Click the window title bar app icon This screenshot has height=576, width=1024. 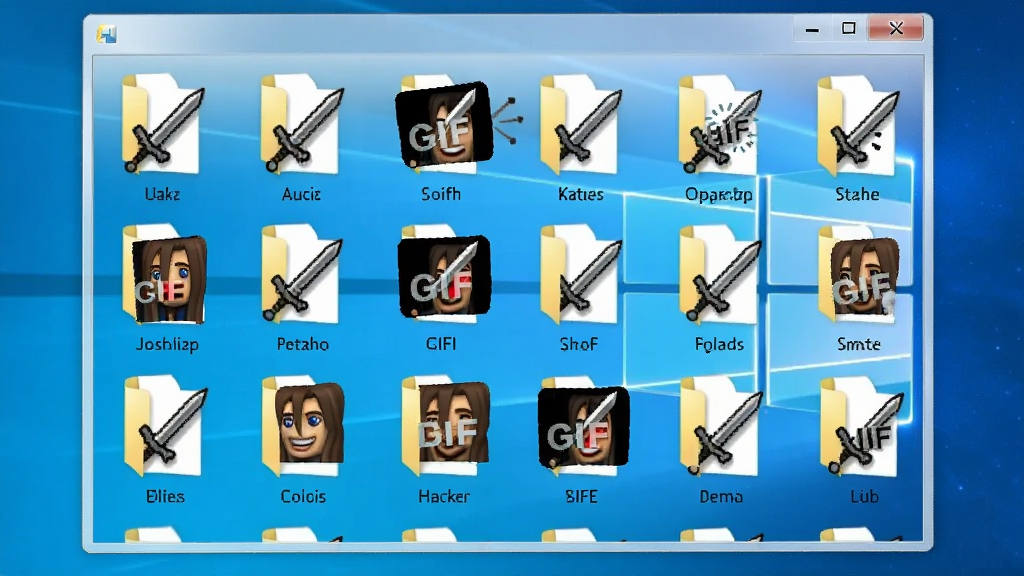click(x=106, y=34)
